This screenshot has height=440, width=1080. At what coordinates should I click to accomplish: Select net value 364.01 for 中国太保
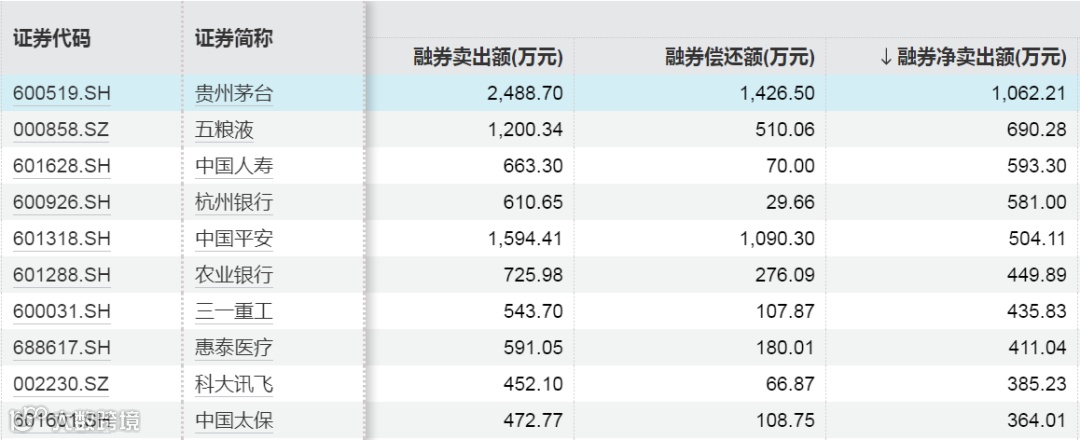[1036, 420]
